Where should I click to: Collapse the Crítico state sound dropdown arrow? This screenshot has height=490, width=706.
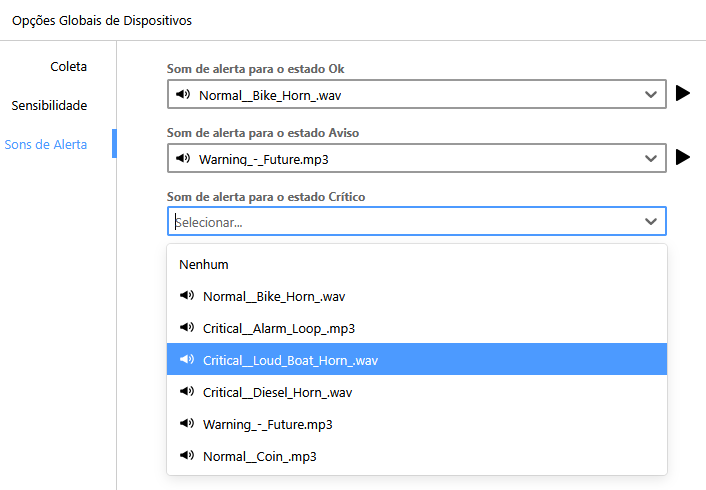pyautogui.click(x=651, y=221)
